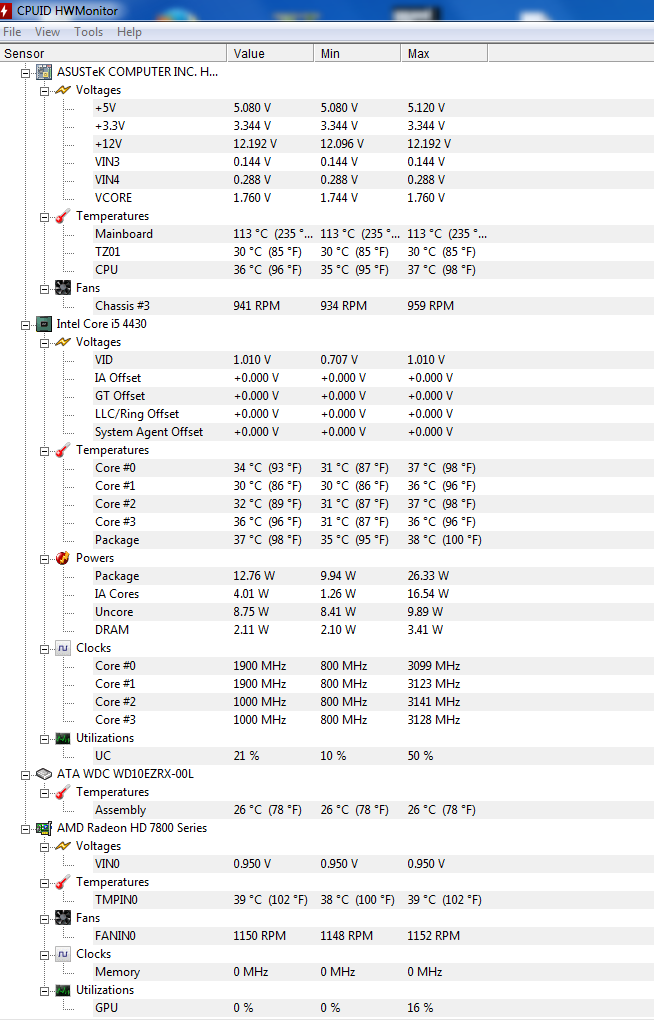Select the GPU utilization row
The width and height of the screenshot is (654, 1020).
[374, 1008]
